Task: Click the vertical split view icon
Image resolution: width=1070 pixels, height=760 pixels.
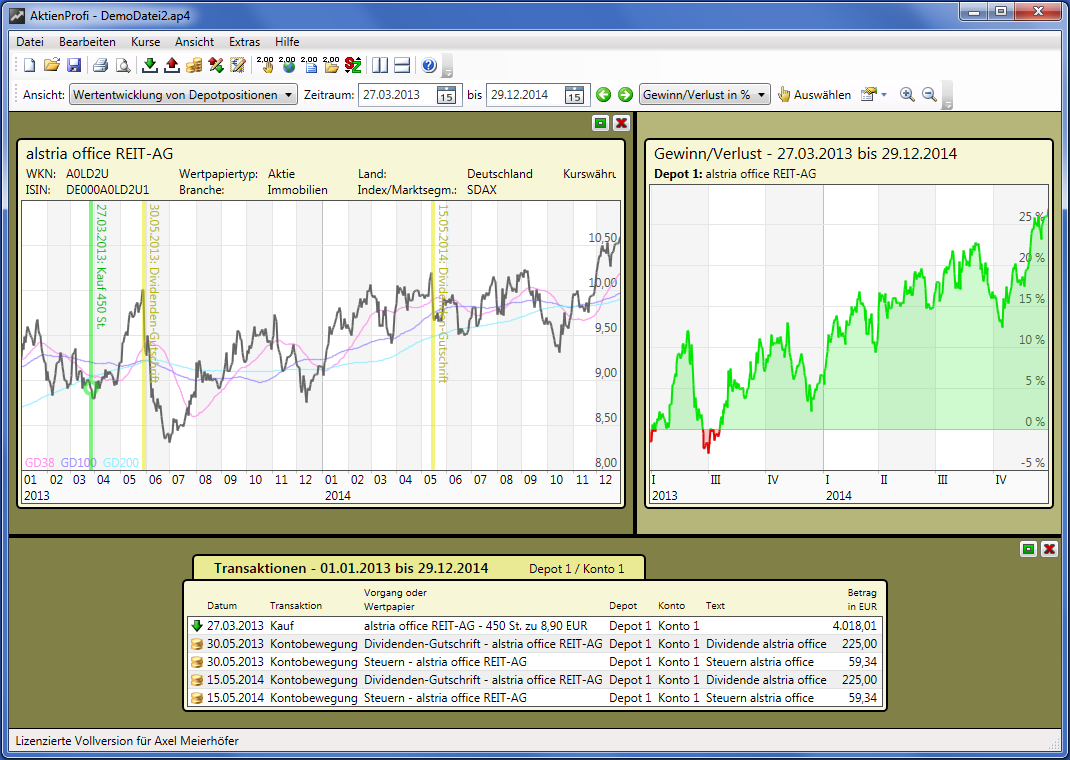Action: (380, 66)
